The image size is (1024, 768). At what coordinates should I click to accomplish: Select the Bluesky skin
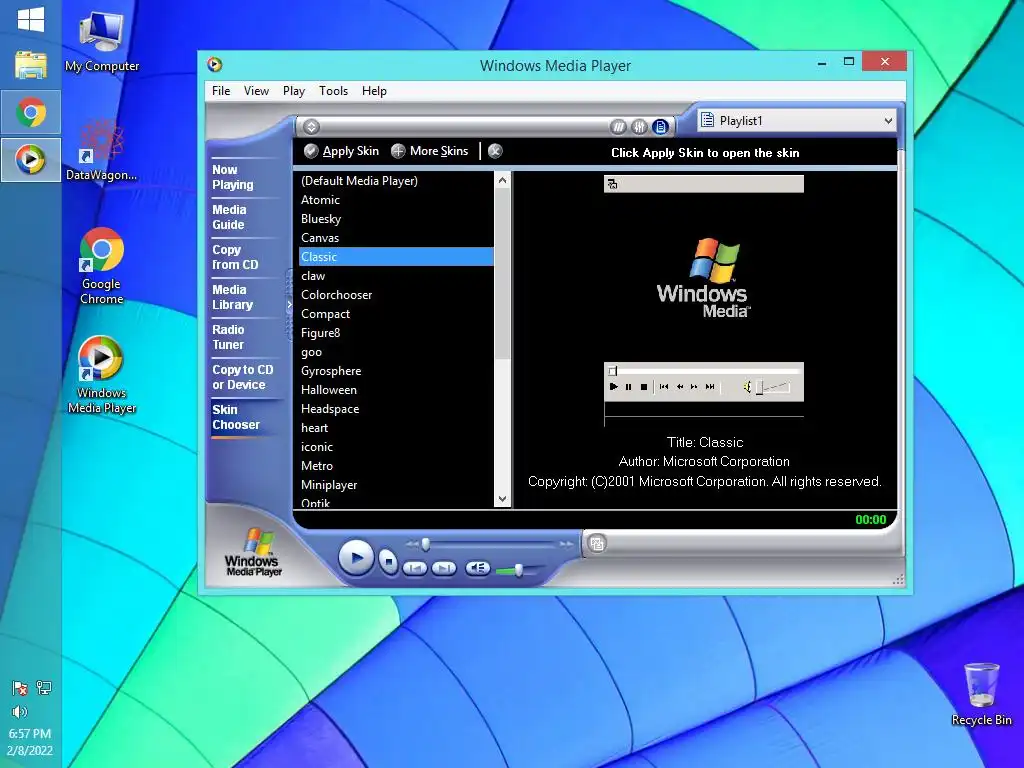tap(396, 219)
